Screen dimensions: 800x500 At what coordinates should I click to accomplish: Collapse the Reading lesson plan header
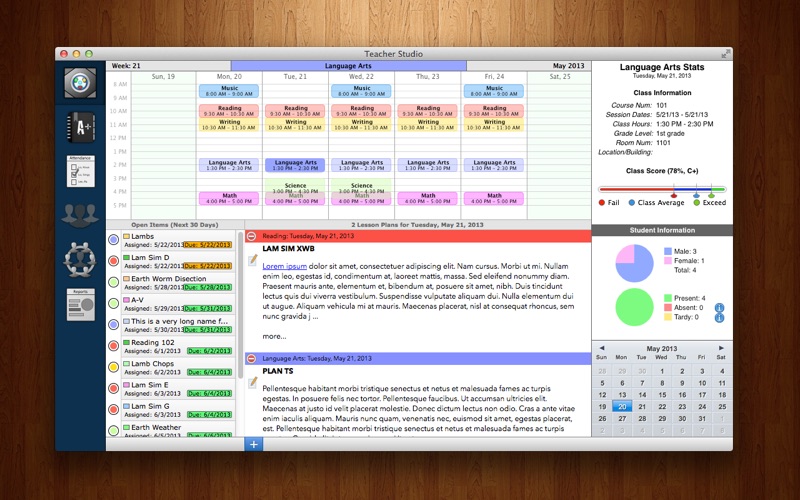tap(252, 236)
